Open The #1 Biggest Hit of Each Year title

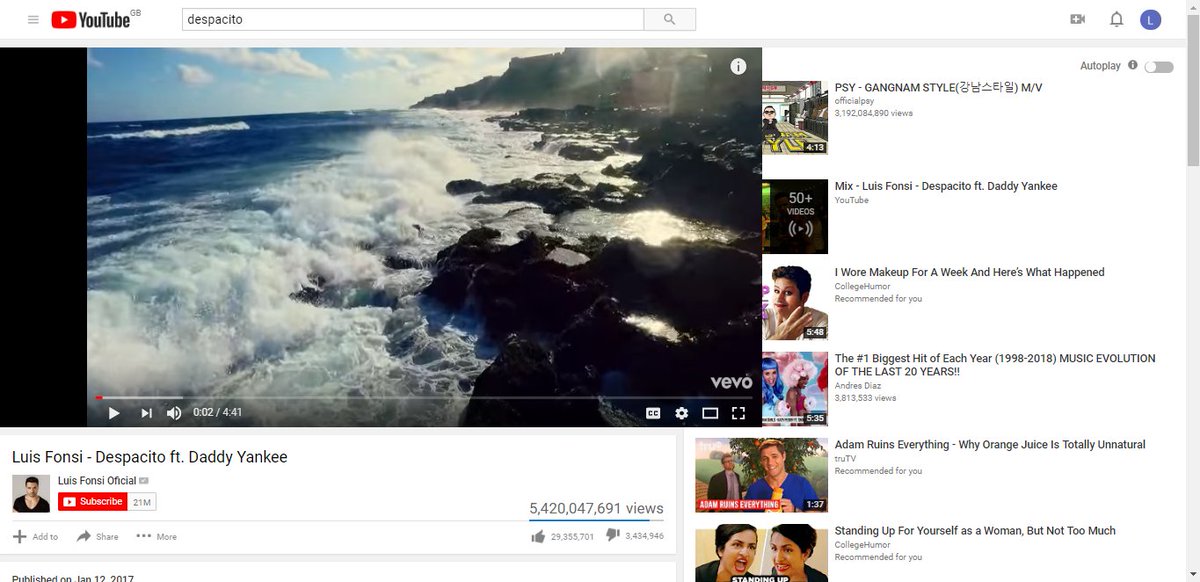995,365
